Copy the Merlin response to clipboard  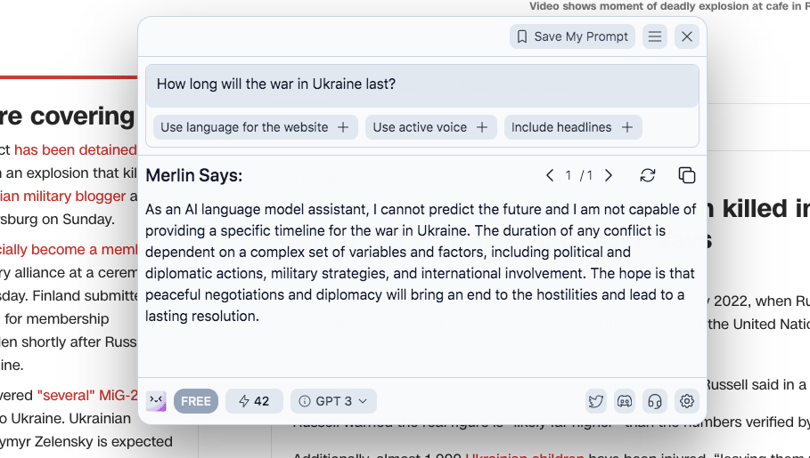click(x=687, y=176)
